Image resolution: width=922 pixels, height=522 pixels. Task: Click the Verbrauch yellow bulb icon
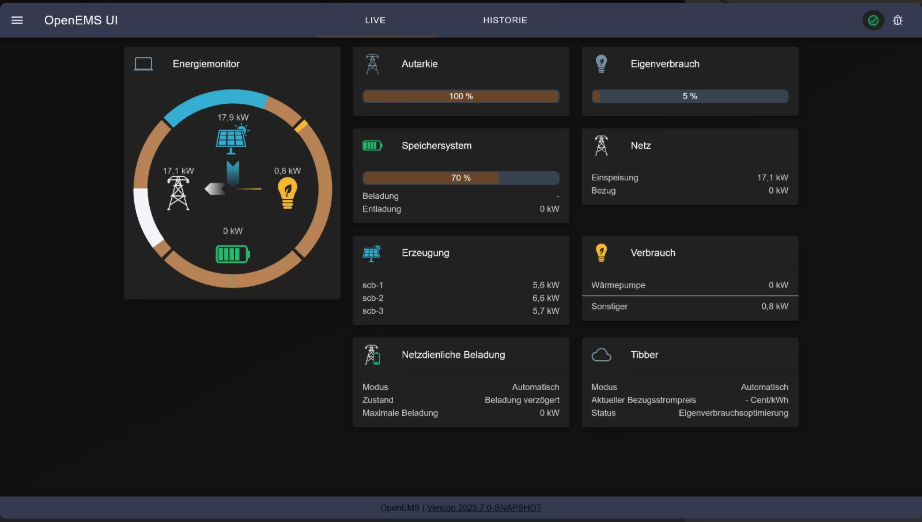[x=601, y=253]
